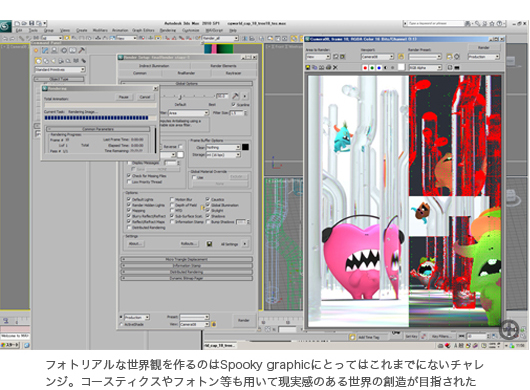Select the Systems category icon

tap(83, 61)
